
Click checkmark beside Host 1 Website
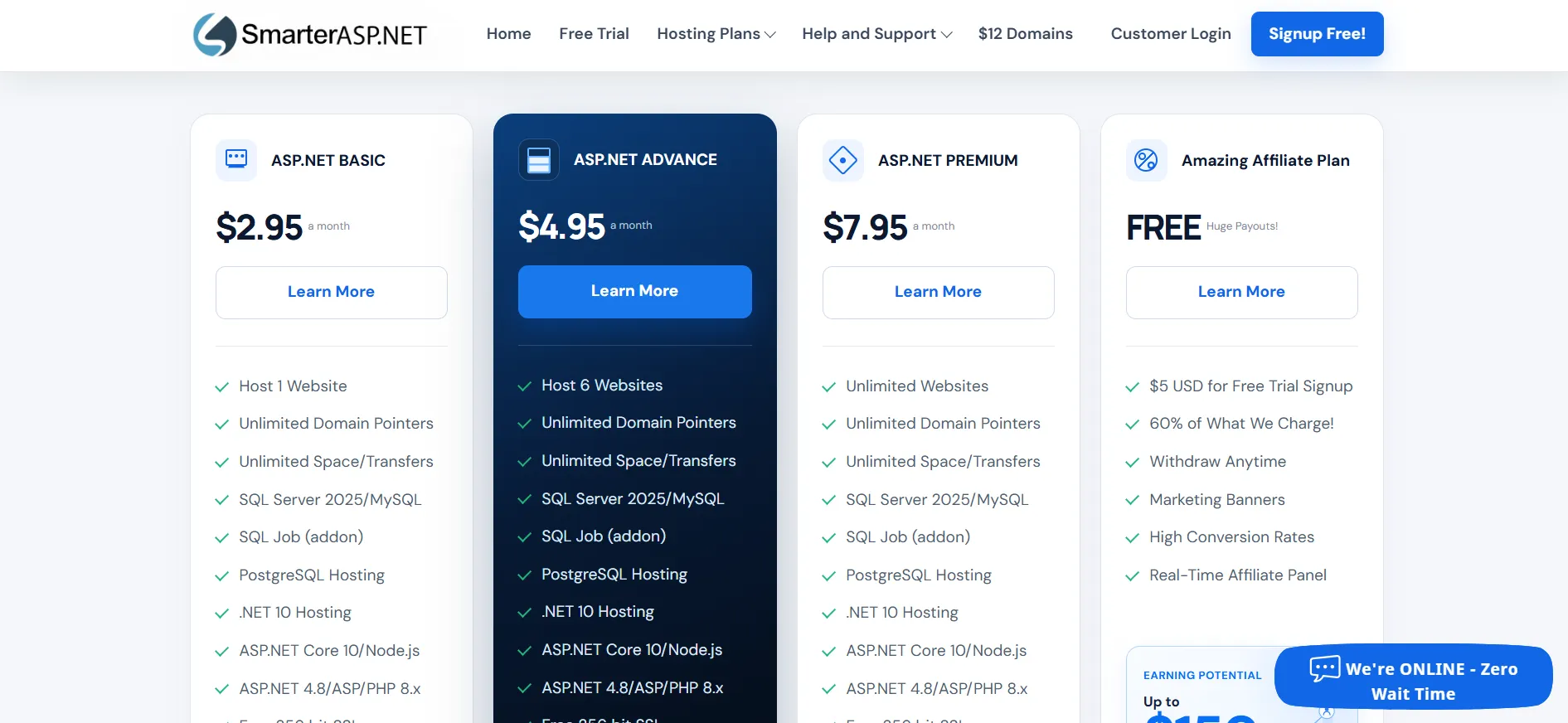(221, 387)
